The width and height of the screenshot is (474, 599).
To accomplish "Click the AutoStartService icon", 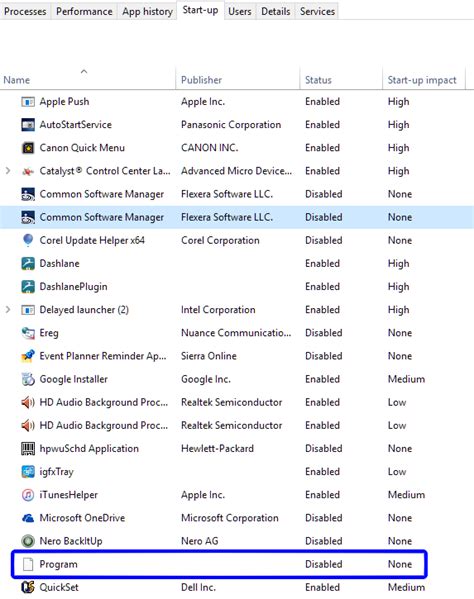I will (x=28, y=125).
